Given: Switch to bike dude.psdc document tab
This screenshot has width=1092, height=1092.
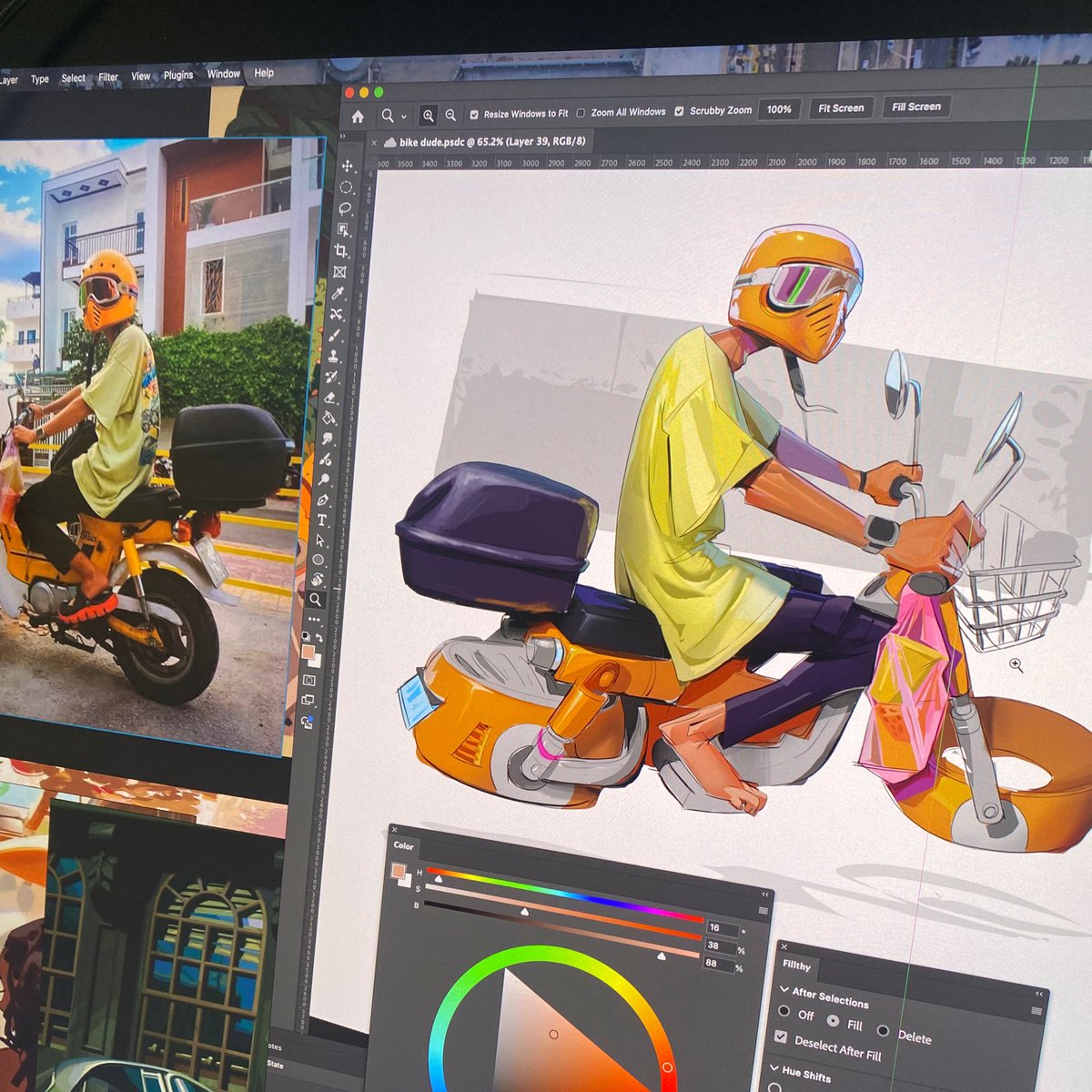Looking at the screenshot, I should [x=486, y=142].
